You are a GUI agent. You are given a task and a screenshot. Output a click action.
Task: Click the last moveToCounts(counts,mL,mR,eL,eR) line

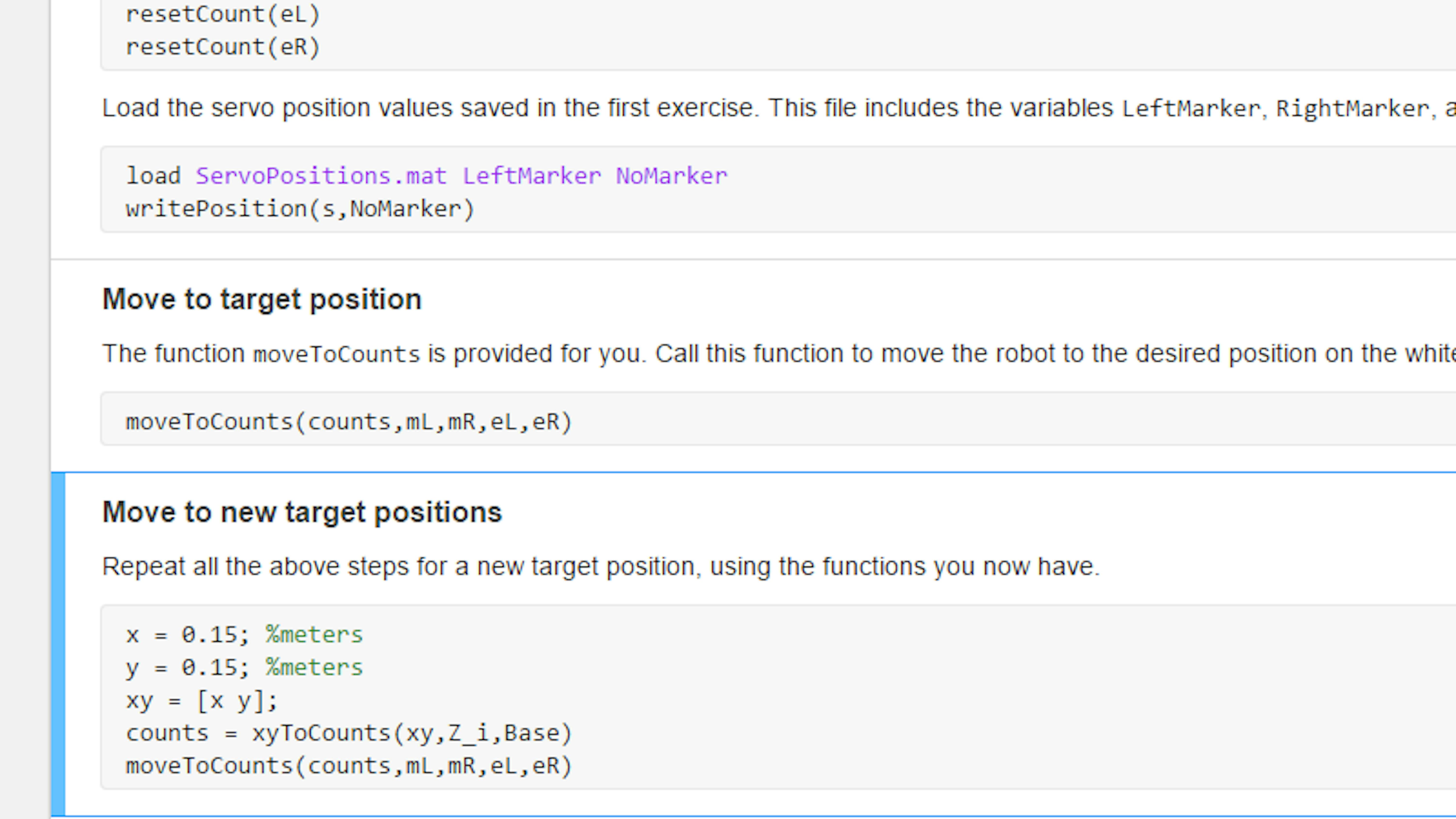coord(349,766)
